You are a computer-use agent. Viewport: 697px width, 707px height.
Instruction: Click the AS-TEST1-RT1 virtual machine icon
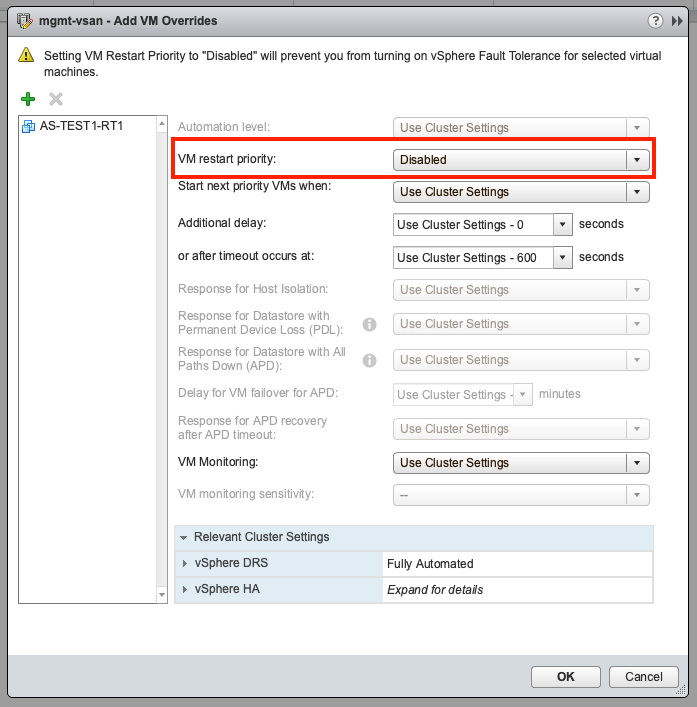click(28, 126)
